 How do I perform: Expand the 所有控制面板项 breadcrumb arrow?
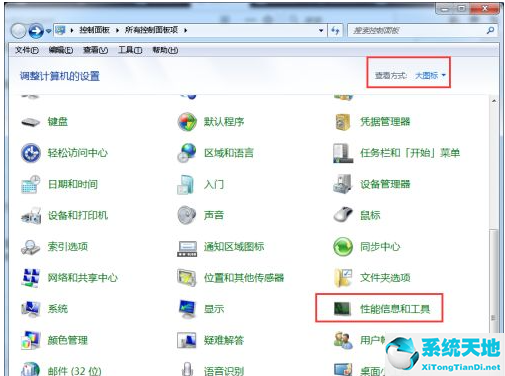pyautogui.click(x=185, y=30)
